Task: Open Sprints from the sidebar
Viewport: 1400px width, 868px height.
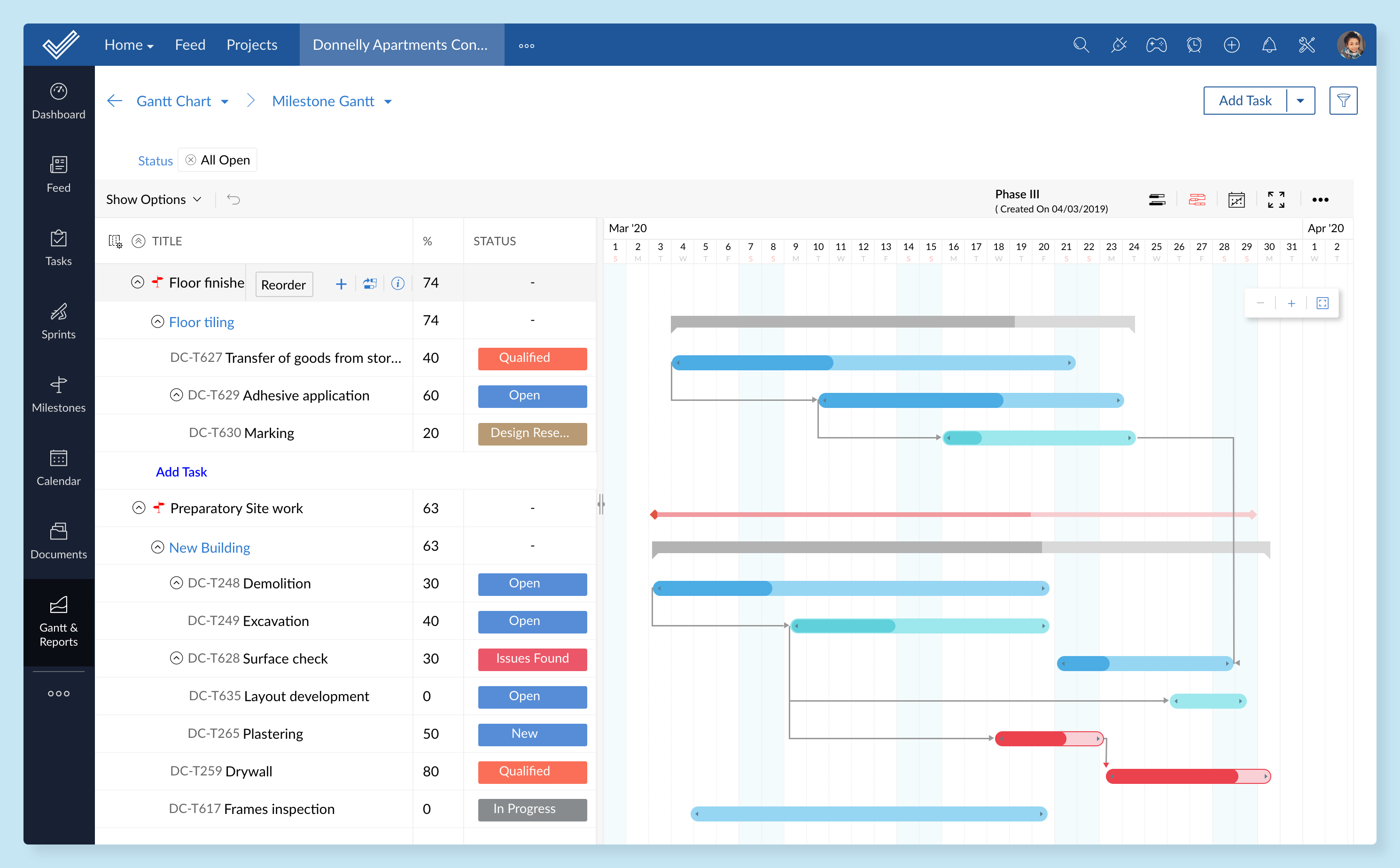Action: (59, 321)
